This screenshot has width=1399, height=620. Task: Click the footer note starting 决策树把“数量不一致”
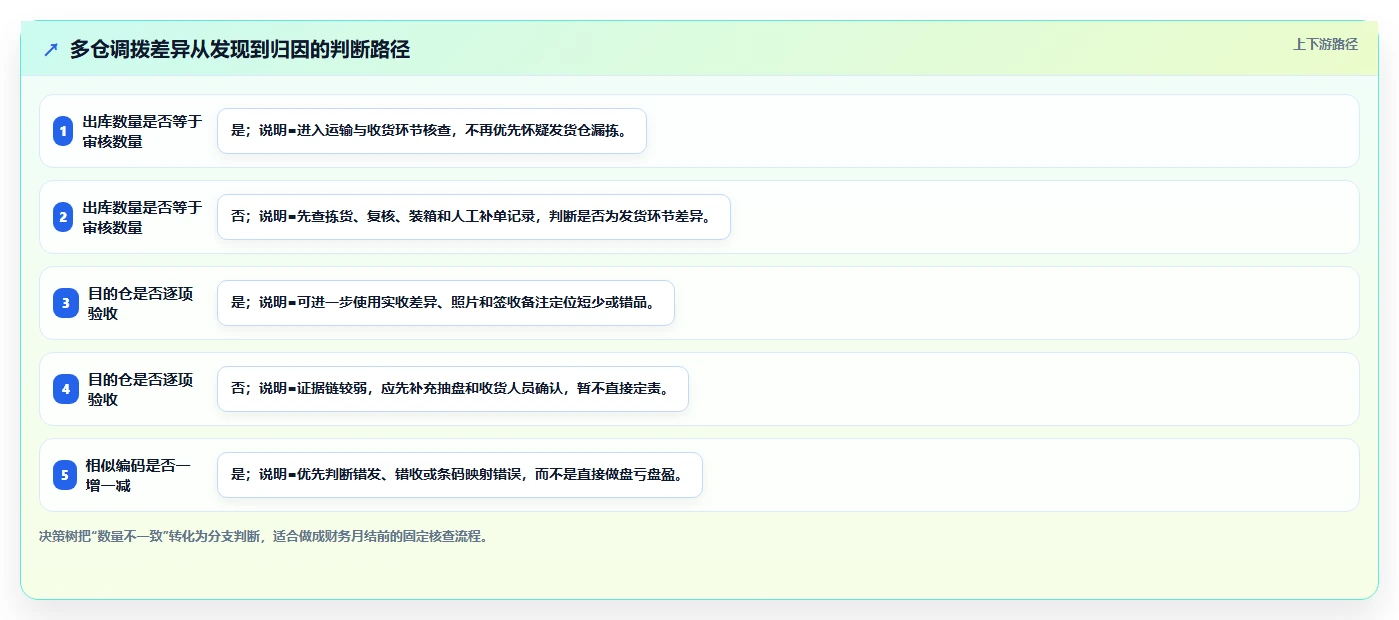tap(264, 536)
